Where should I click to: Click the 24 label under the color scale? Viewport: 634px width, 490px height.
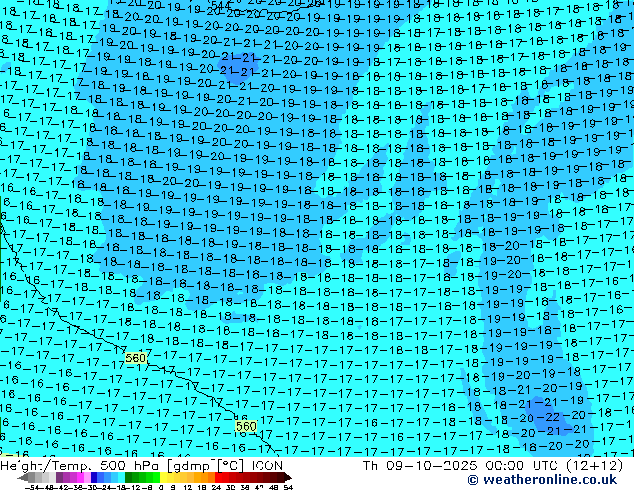click(216, 487)
